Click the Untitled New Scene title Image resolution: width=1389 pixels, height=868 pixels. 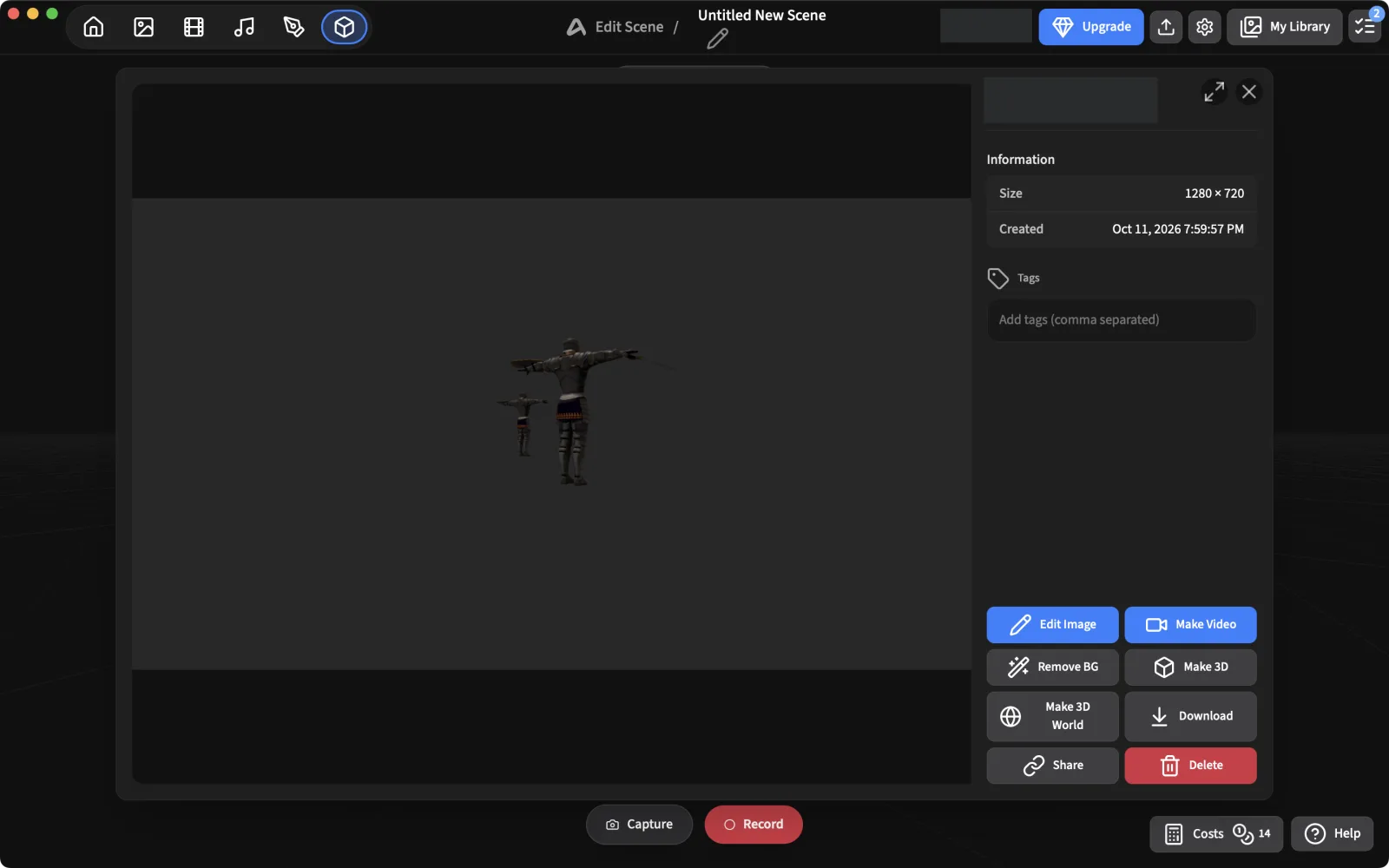(x=762, y=16)
